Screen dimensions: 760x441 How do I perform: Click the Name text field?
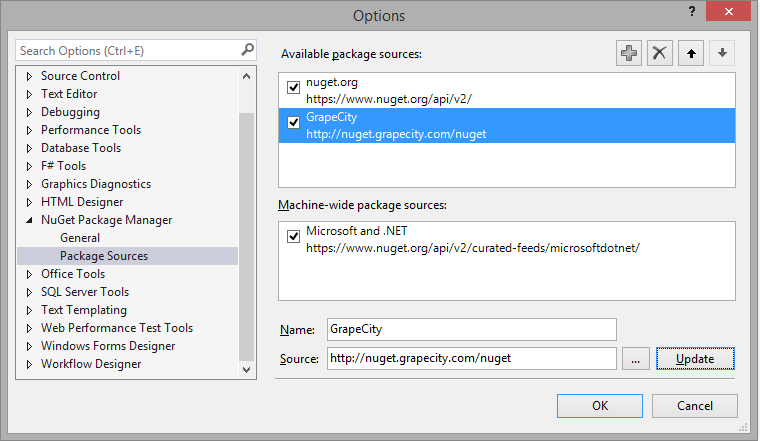(x=471, y=329)
